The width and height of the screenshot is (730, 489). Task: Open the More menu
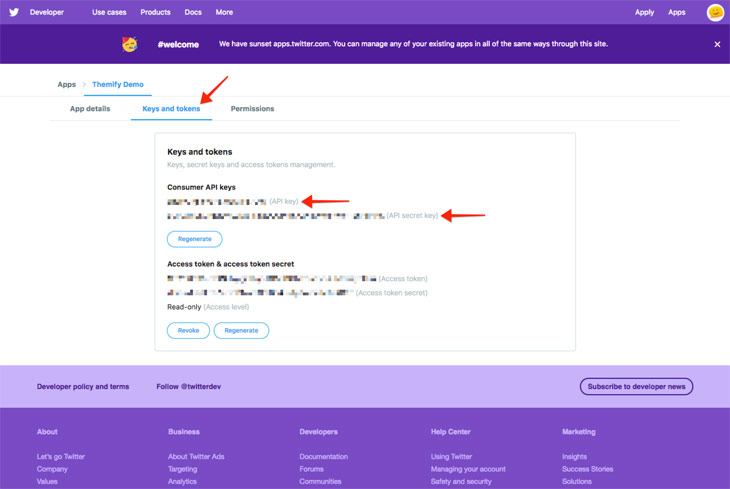[224, 12]
